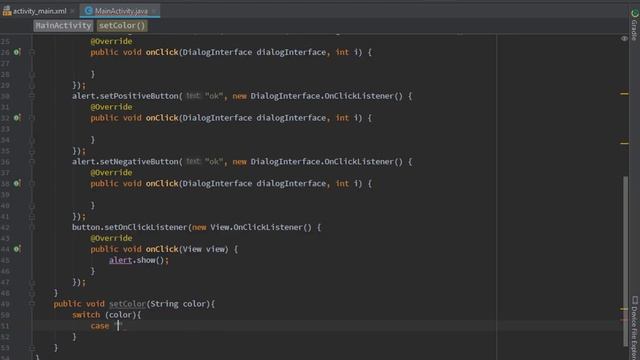Screen dimensions: 640x360
Task: Click the yellow warning marker near line 50
Action: pos(624,309)
